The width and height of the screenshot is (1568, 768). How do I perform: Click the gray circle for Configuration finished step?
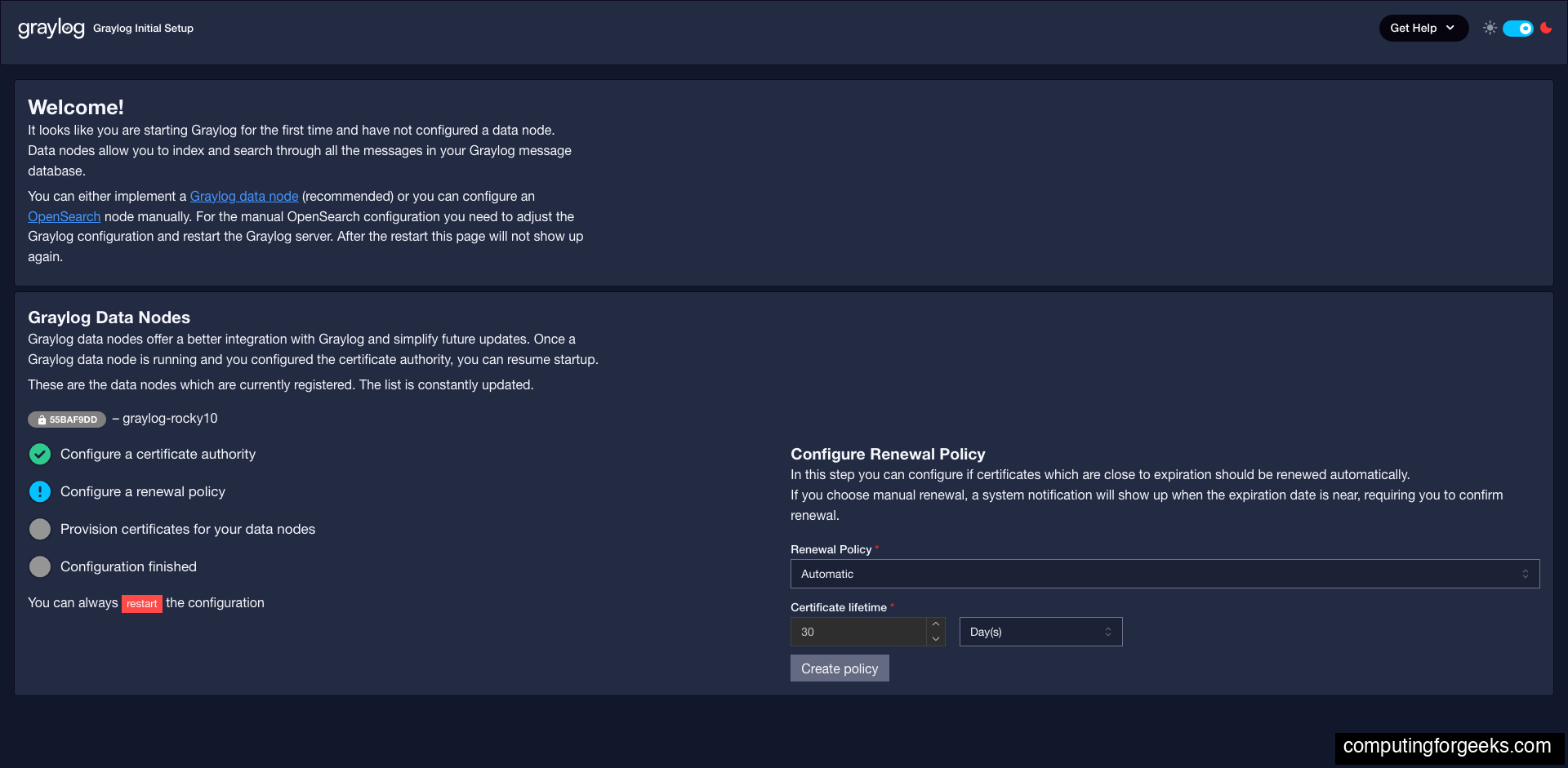pos(39,566)
